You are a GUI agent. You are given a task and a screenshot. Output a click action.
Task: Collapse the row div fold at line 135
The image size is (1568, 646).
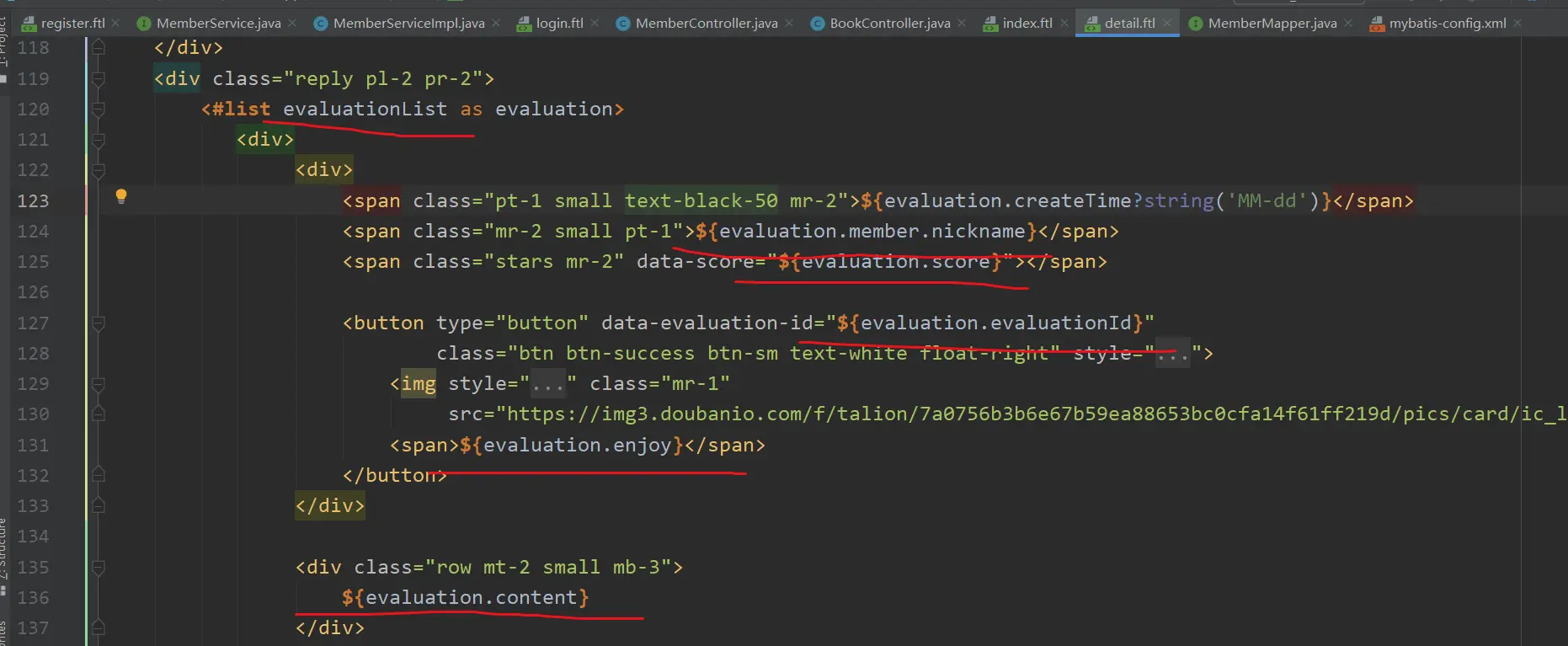99,568
